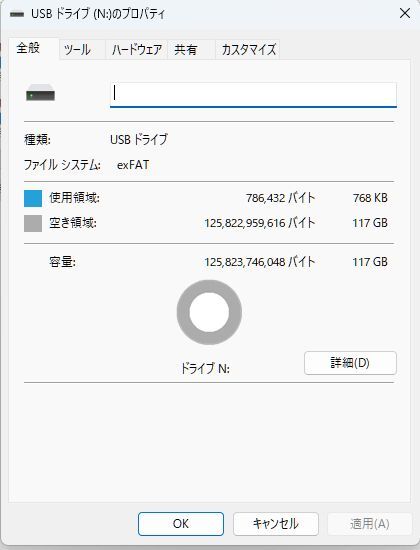Close the properties dialog with X

pyautogui.click(x=405, y=14)
